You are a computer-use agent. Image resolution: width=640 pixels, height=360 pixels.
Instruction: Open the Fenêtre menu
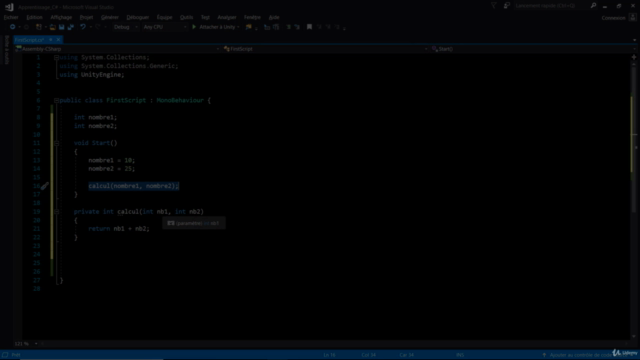[252, 17]
